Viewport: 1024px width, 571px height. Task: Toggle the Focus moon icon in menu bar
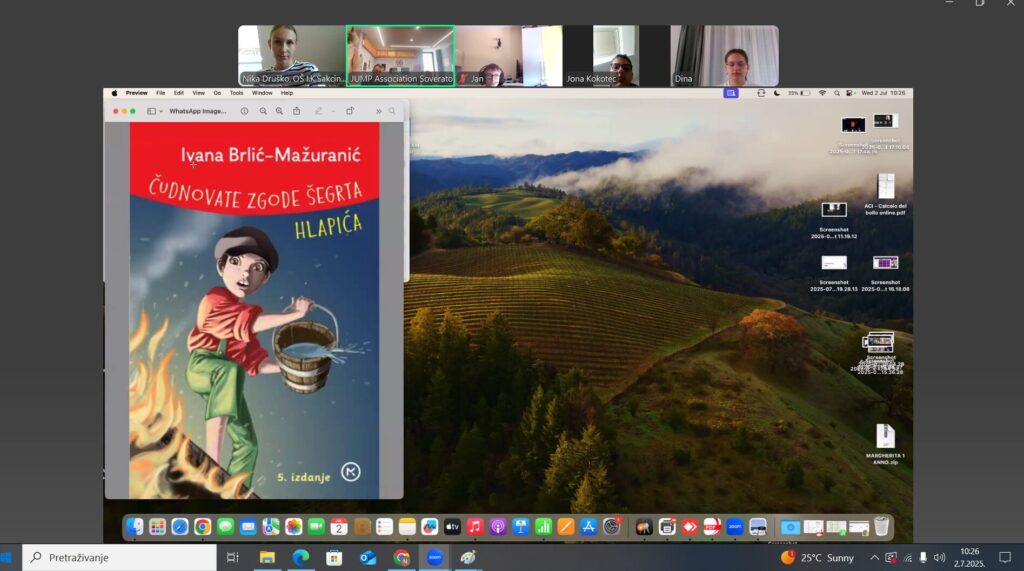[x=776, y=93]
